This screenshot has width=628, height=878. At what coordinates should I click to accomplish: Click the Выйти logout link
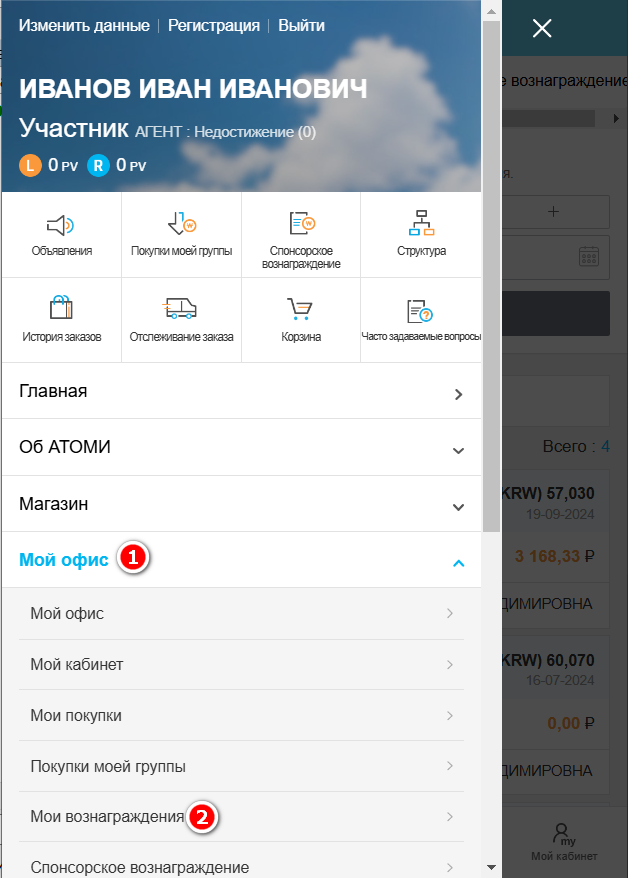tap(301, 26)
